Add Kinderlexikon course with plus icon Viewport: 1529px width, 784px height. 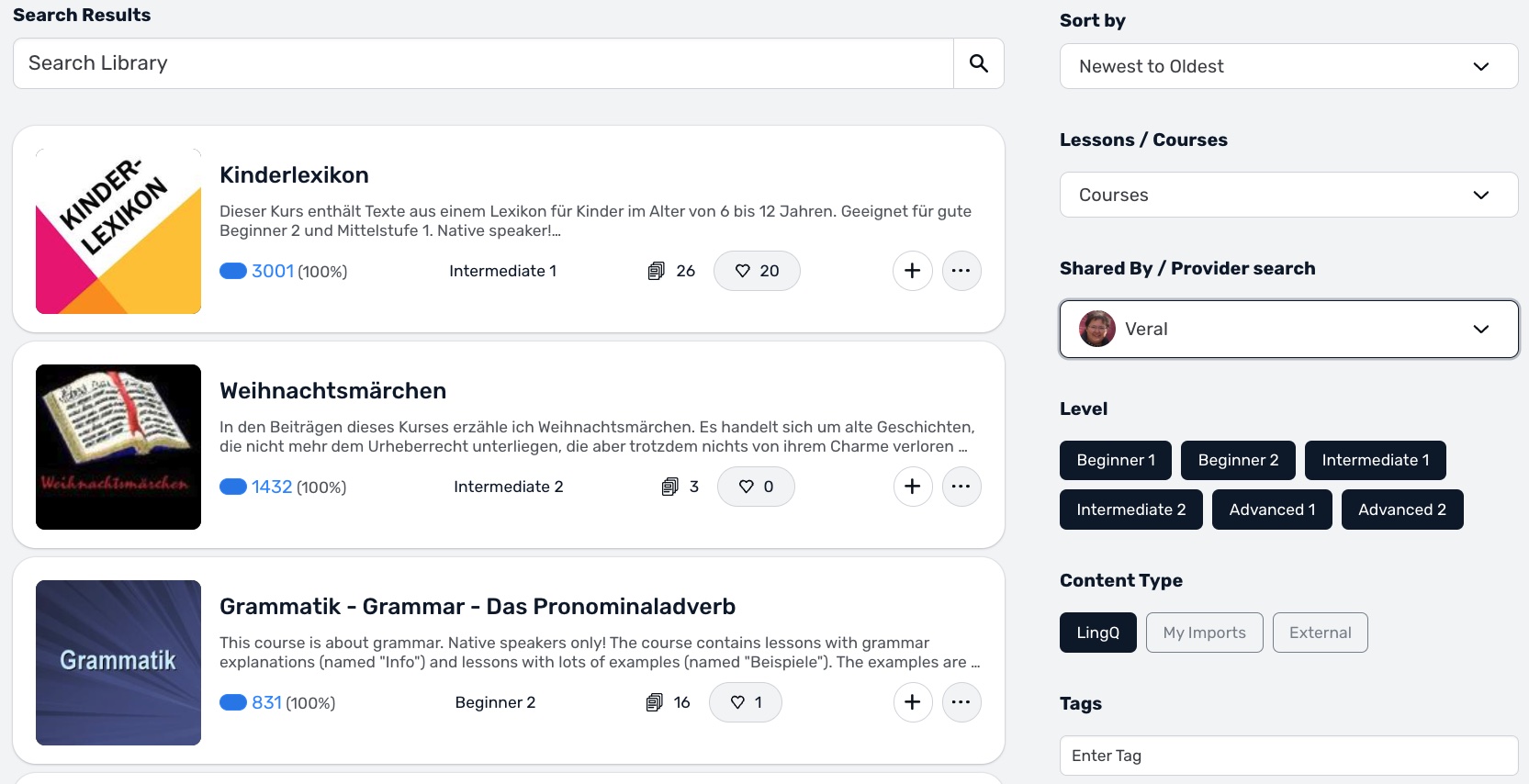pyautogui.click(x=913, y=271)
